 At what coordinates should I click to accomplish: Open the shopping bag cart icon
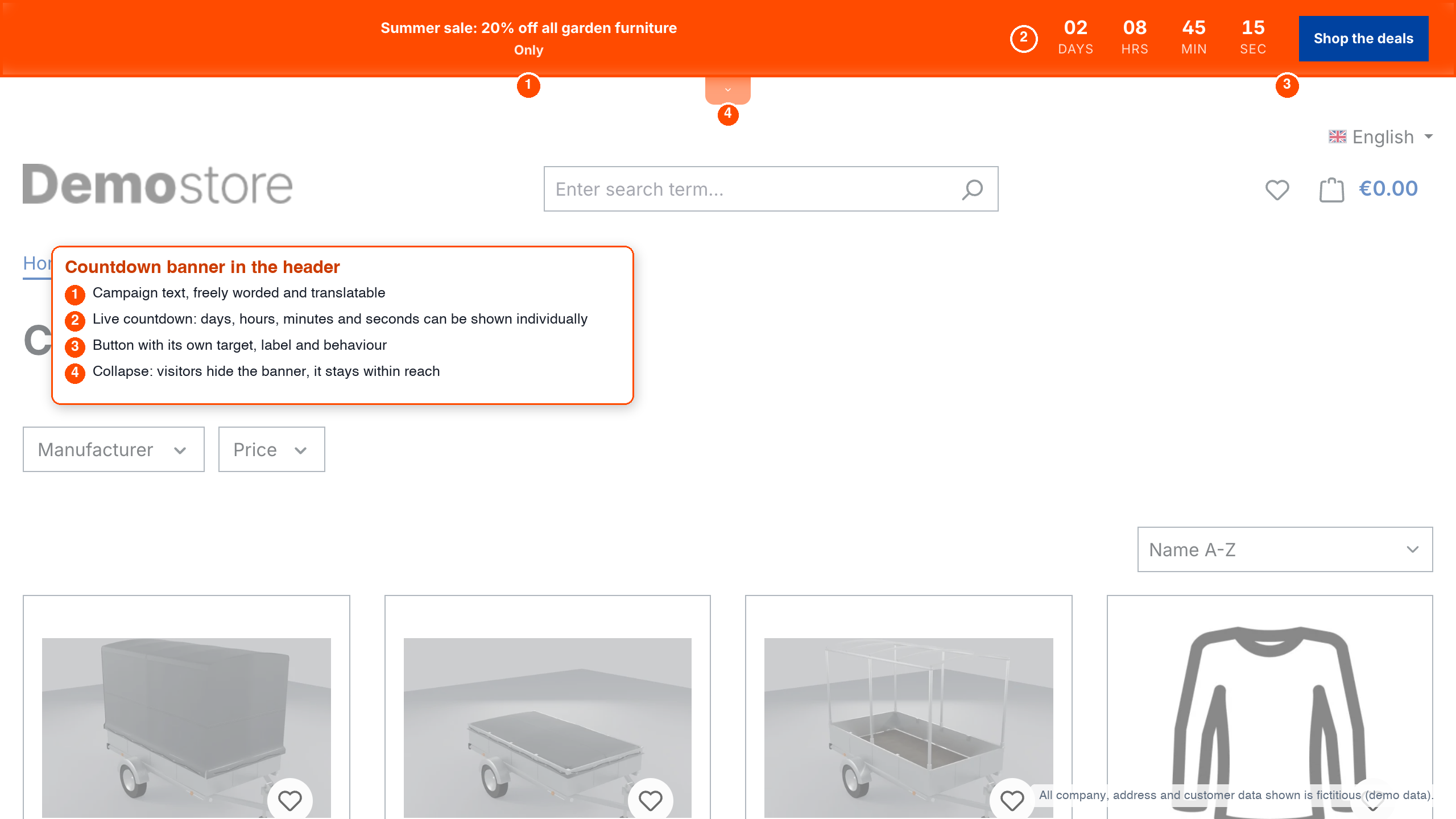tap(1331, 189)
